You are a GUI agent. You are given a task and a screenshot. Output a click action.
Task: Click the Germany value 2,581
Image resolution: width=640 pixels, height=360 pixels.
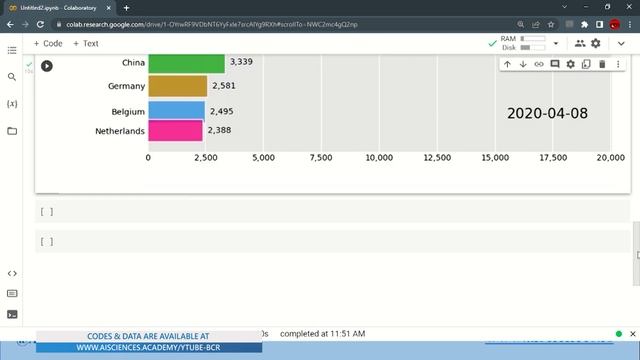click(224, 86)
